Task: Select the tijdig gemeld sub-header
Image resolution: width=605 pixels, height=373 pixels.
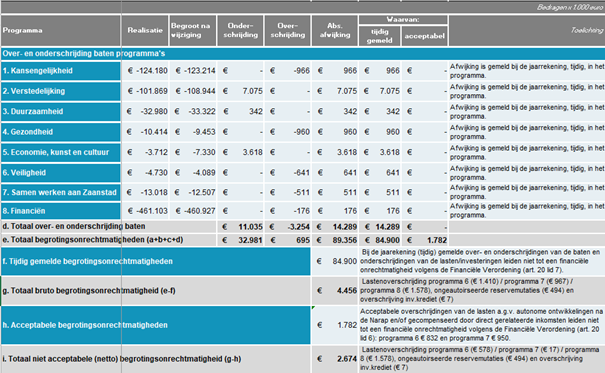Action: [379, 36]
